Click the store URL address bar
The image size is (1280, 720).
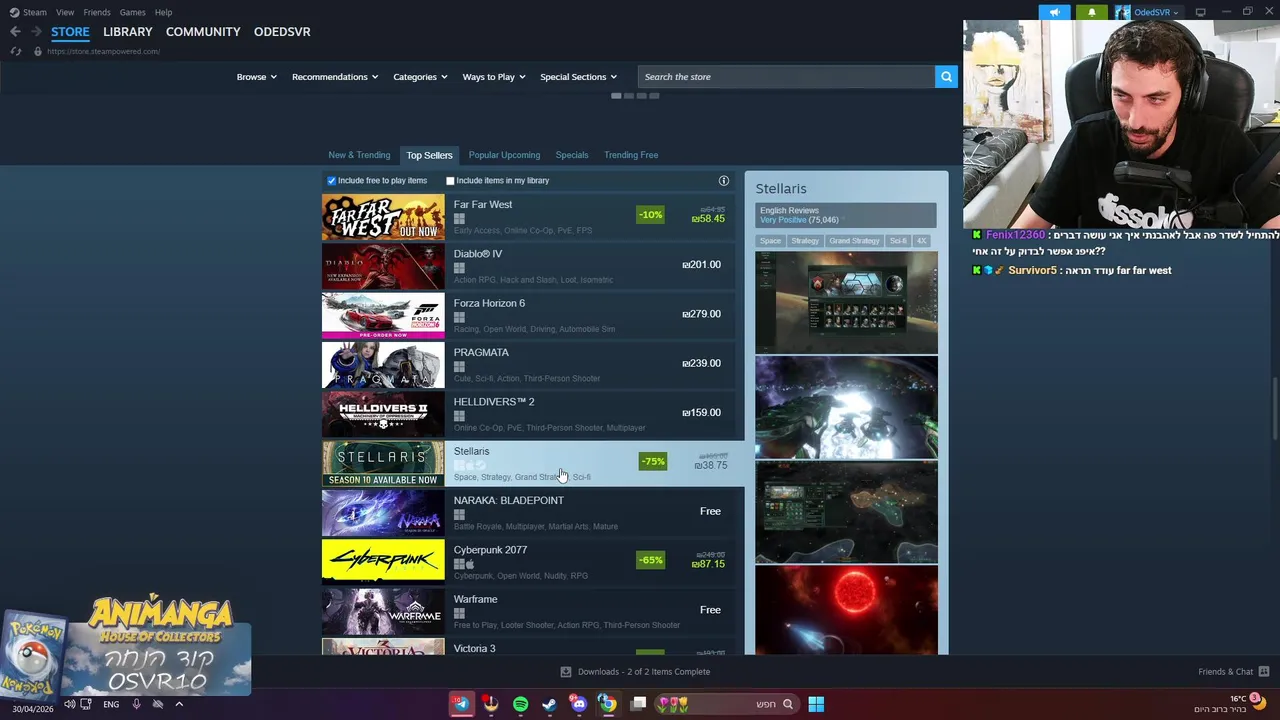pos(103,51)
